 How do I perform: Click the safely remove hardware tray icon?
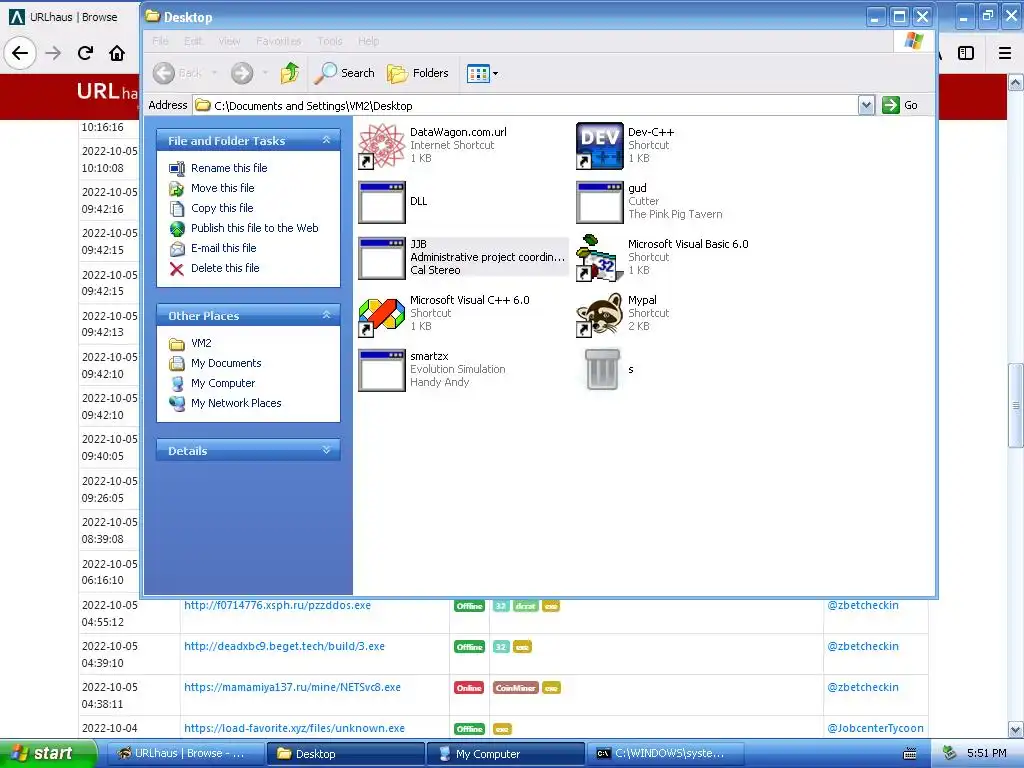[950, 754]
